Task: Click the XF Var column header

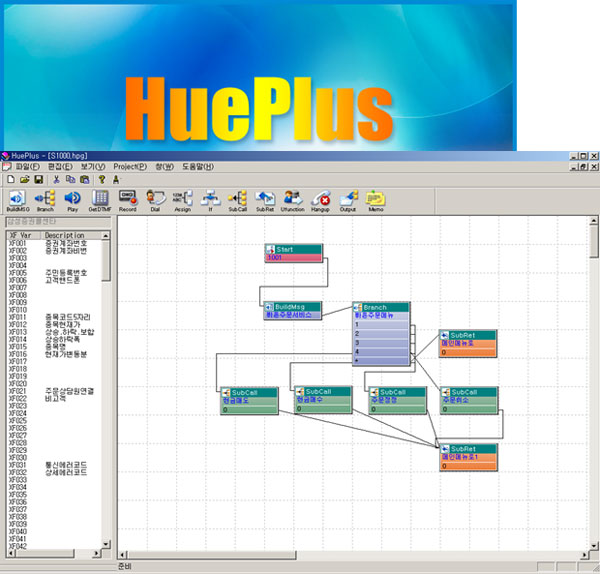Action: coord(24,235)
